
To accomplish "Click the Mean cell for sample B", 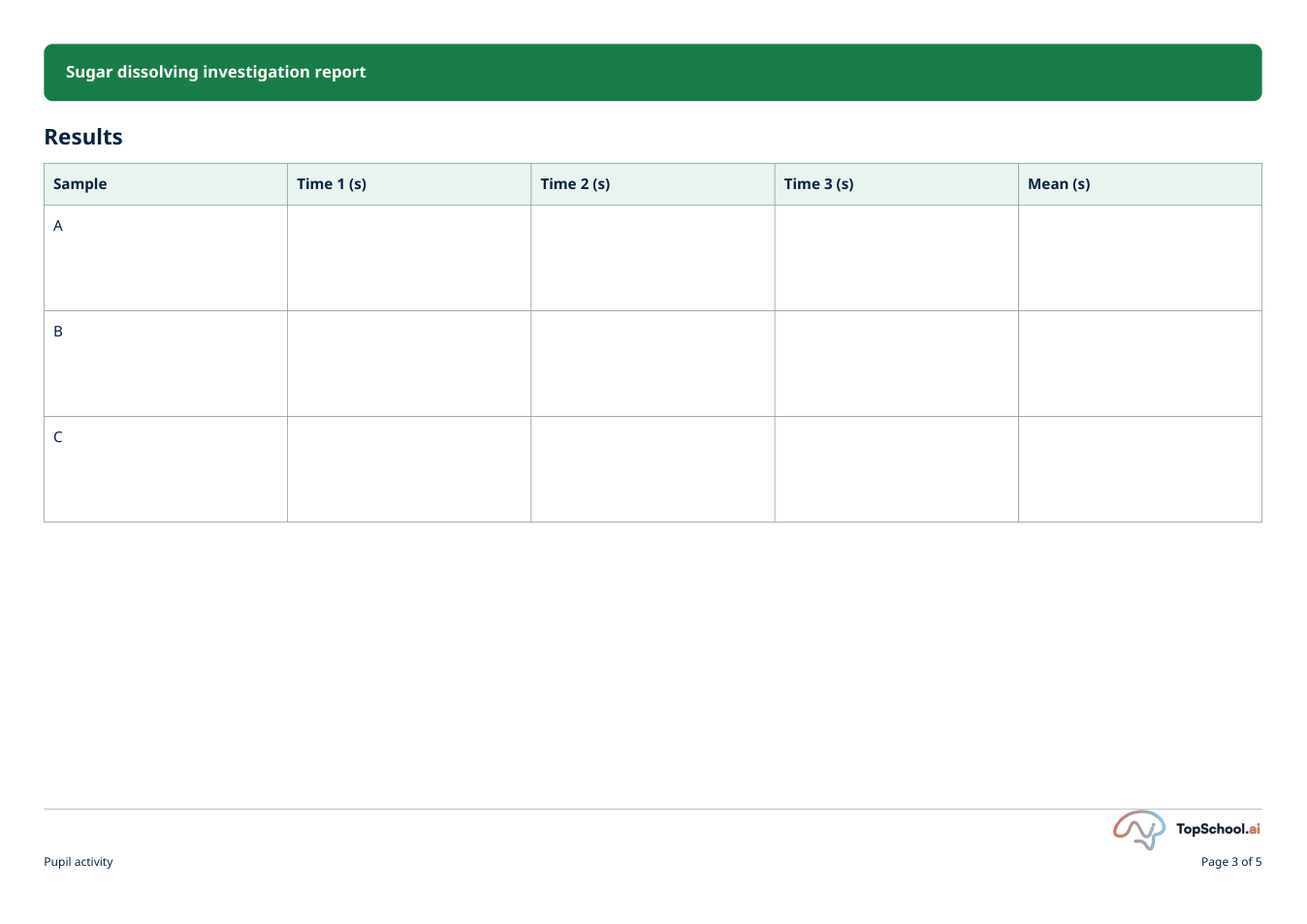I will click(1140, 364).
